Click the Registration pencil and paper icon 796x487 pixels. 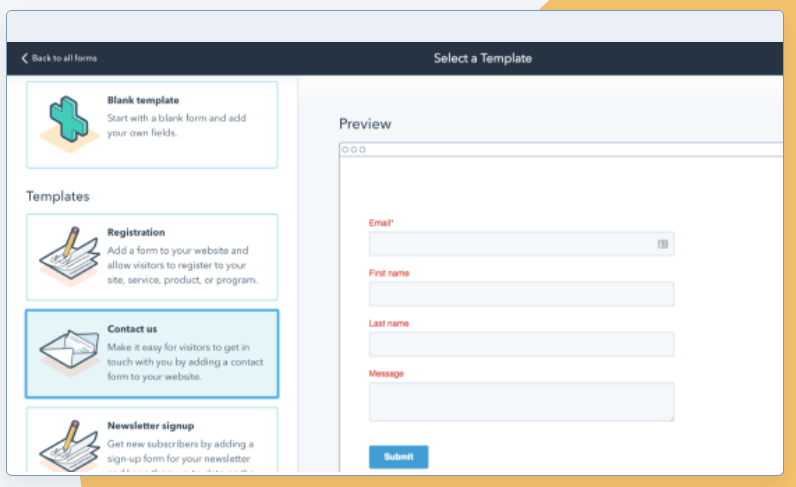[x=67, y=256]
